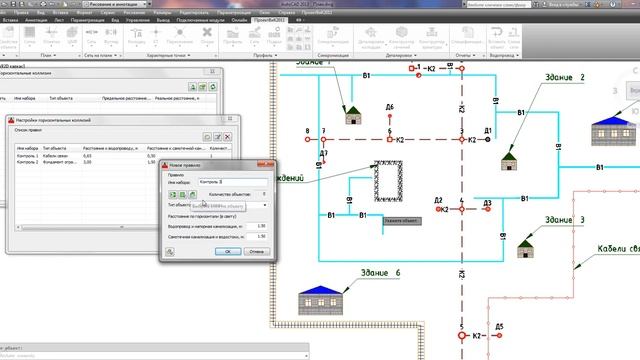Click the settings icon in collisions window toolbar
Screen dimensions: 640x360
click(x=202, y=87)
